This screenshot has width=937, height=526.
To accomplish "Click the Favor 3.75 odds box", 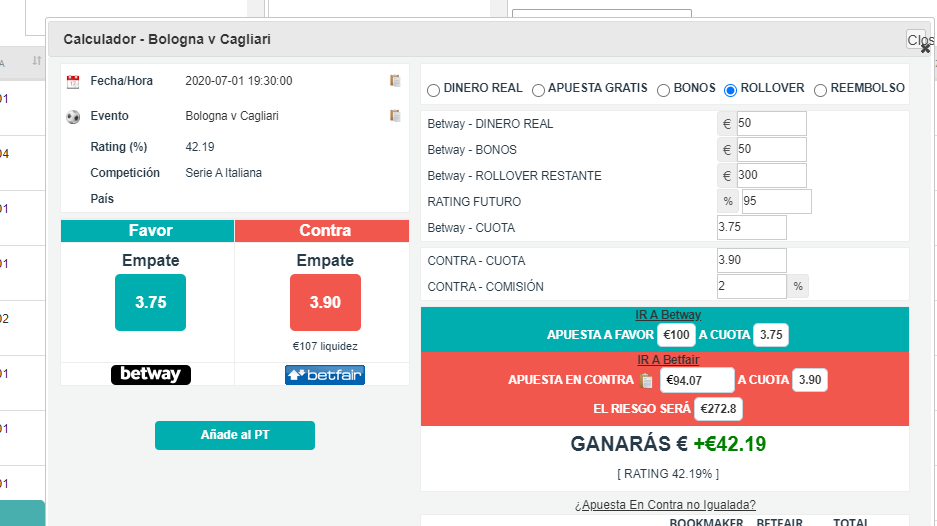I will coord(151,302).
